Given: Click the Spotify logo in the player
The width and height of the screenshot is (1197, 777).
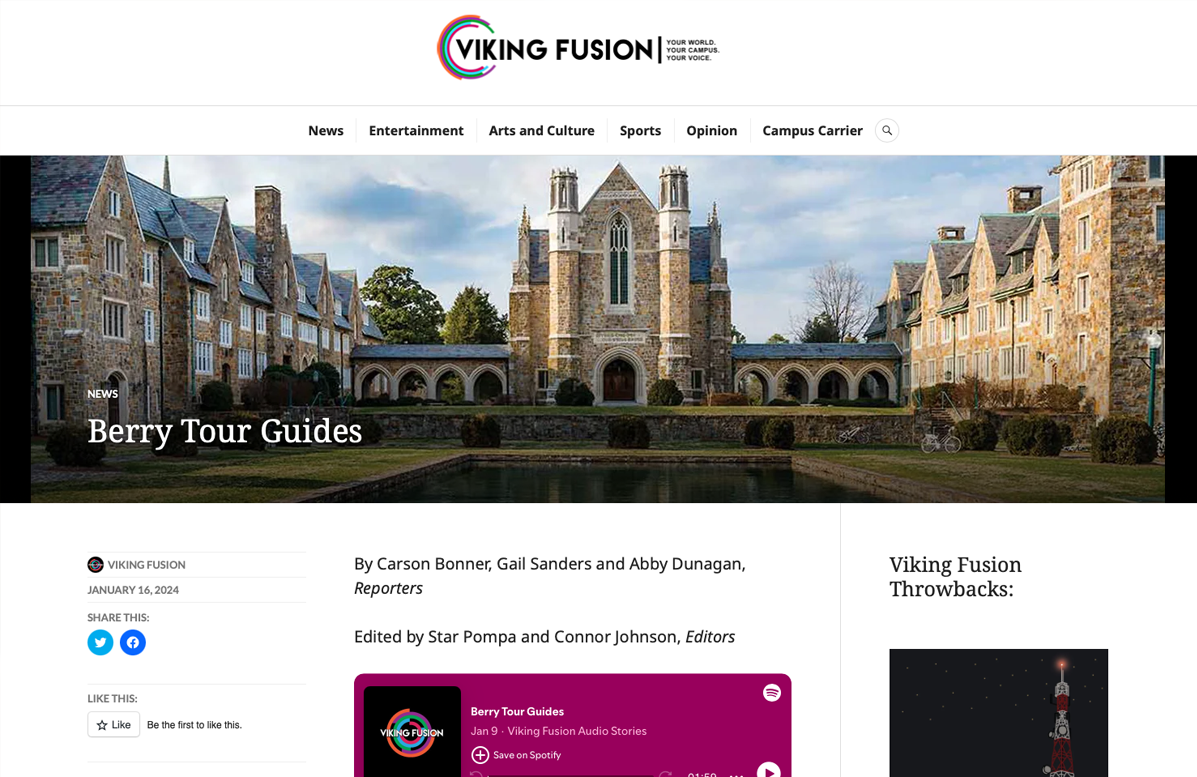Looking at the screenshot, I should 772,692.
